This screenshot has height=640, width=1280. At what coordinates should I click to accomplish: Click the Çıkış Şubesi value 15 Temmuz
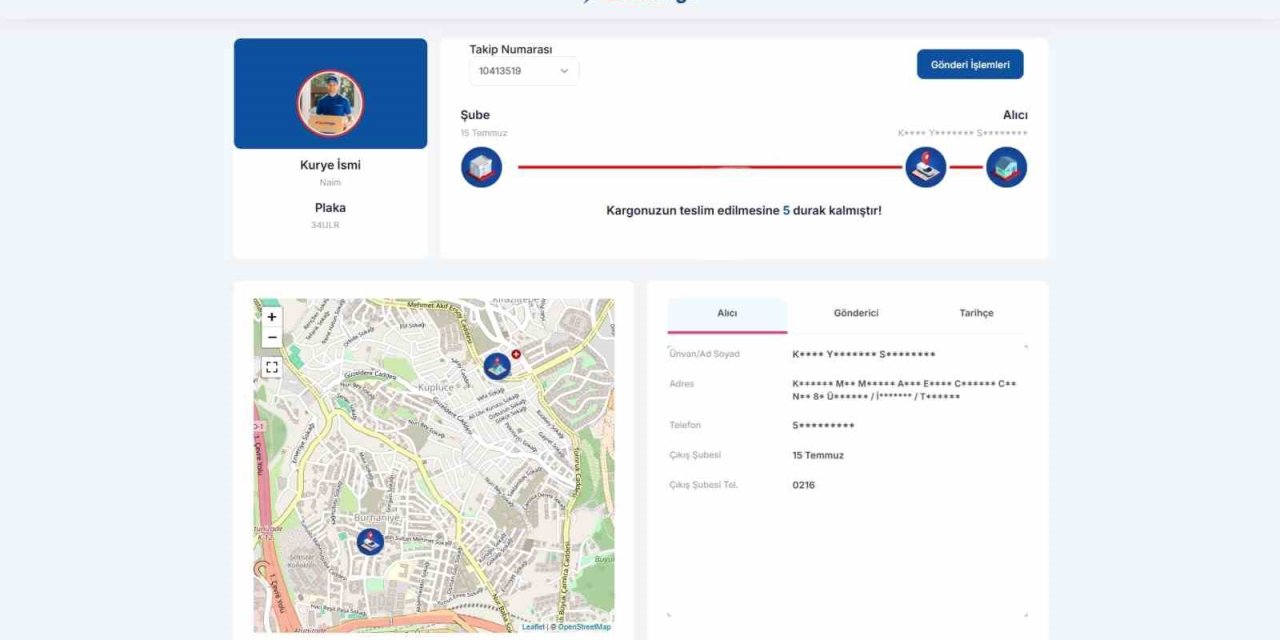pos(818,455)
